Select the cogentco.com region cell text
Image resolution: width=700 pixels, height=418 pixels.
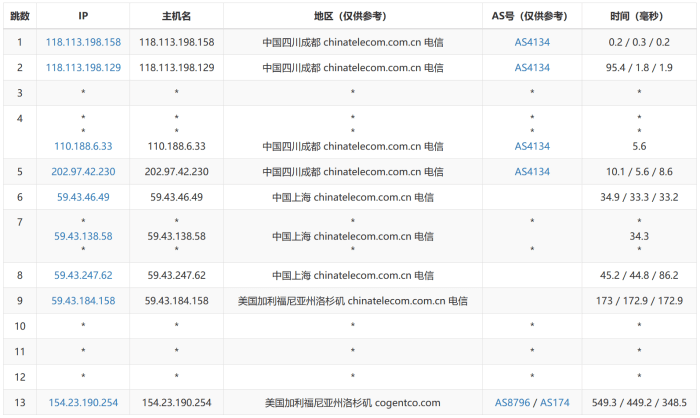point(353,402)
